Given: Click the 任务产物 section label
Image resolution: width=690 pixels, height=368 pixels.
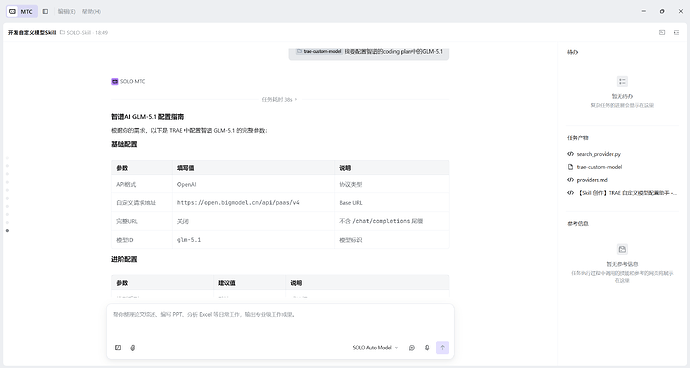Looking at the screenshot, I should click(x=578, y=138).
